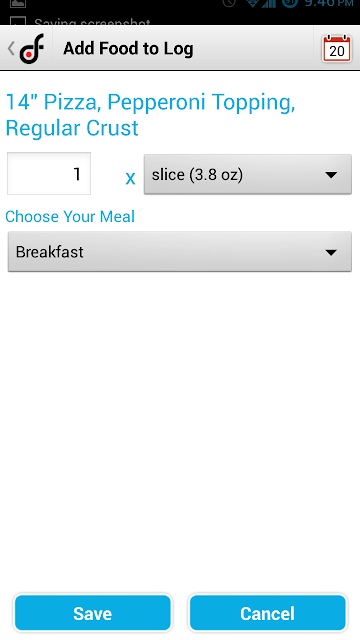Focus the quantity field showing 1
This screenshot has height=640, width=360.
coord(49,174)
